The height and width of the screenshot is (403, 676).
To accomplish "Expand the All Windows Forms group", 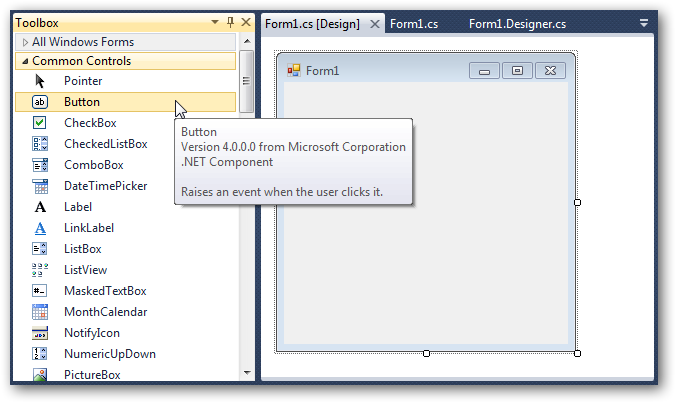I will (26, 42).
